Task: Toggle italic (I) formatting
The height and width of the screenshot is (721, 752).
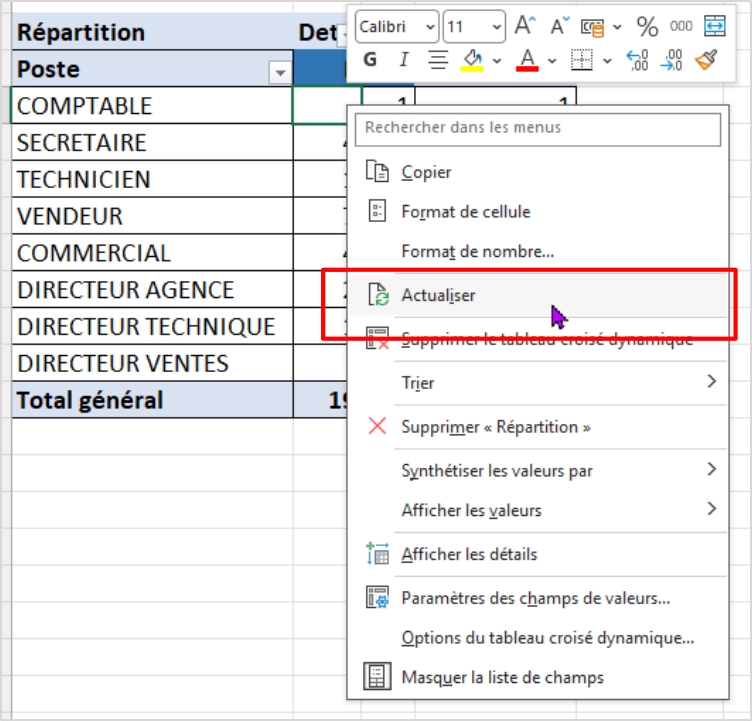Action: 404,60
